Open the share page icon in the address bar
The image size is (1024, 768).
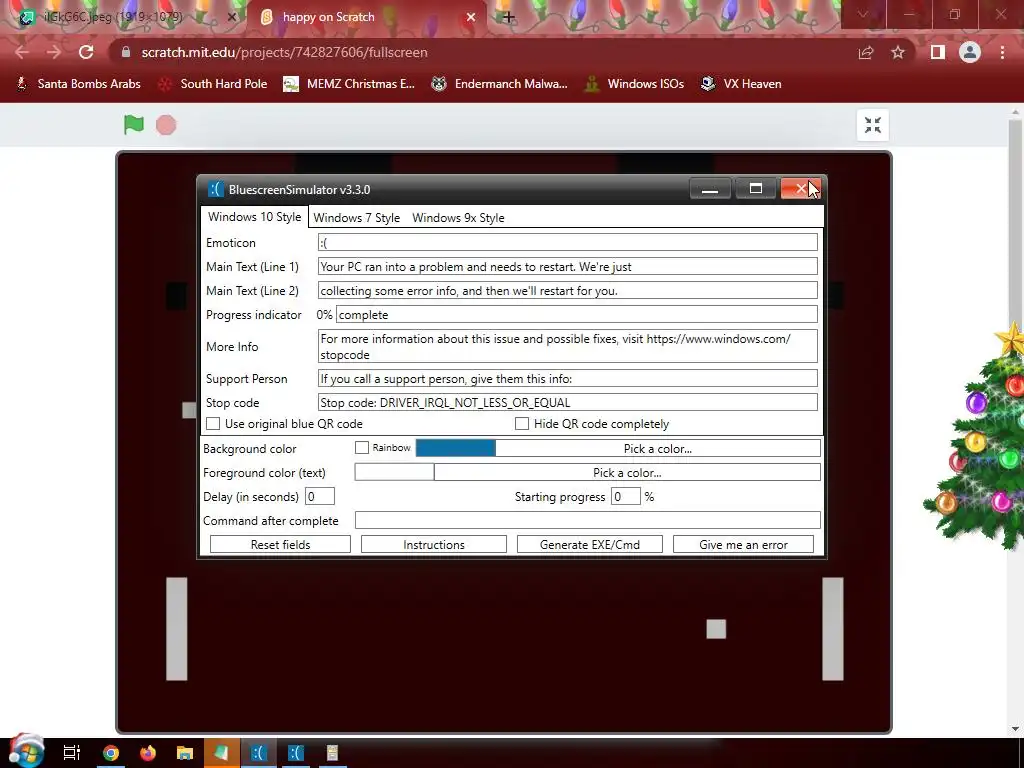tap(866, 52)
